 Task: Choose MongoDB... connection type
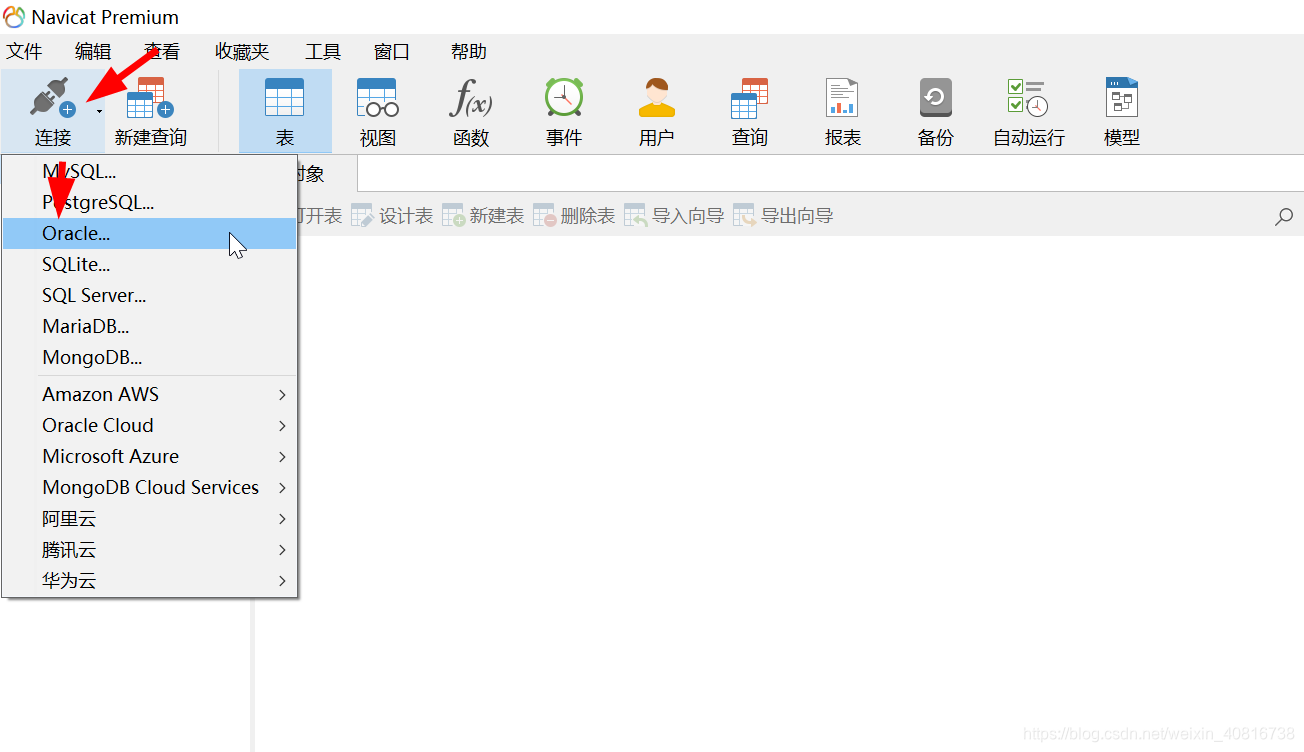pyautogui.click(x=149, y=357)
